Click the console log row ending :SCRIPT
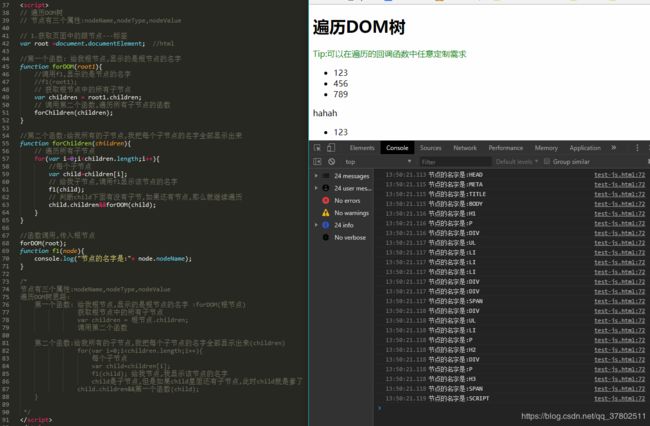Image resolution: width=650 pixels, height=426 pixels. [512, 398]
